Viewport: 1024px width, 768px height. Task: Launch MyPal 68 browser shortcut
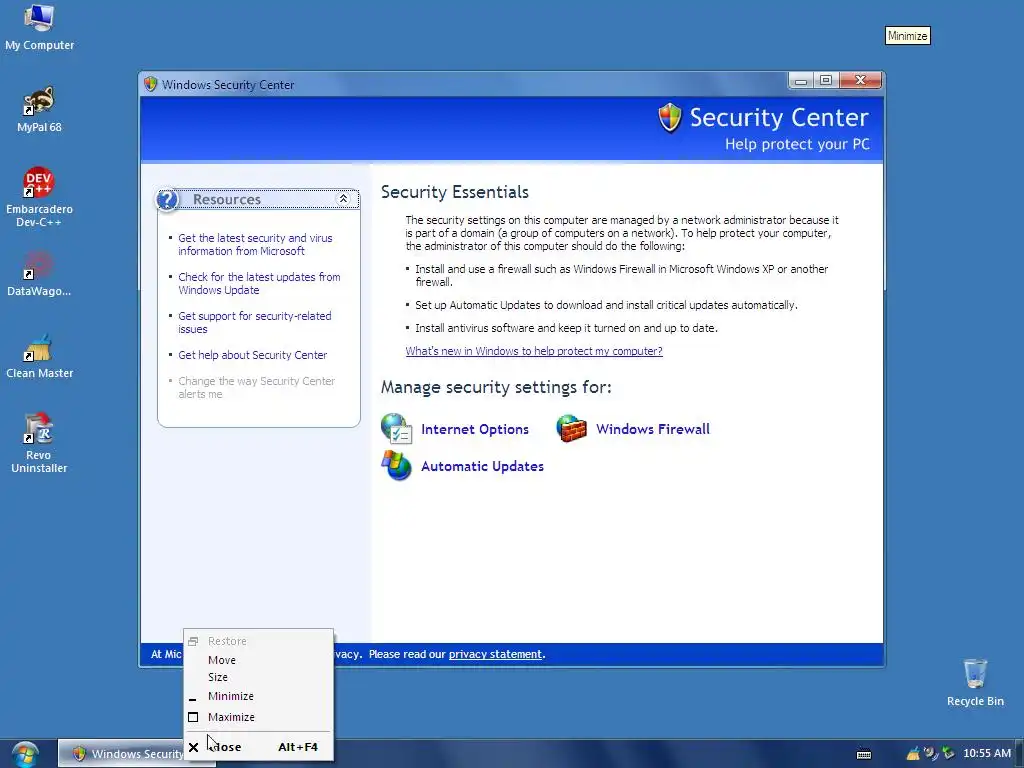(x=39, y=109)
